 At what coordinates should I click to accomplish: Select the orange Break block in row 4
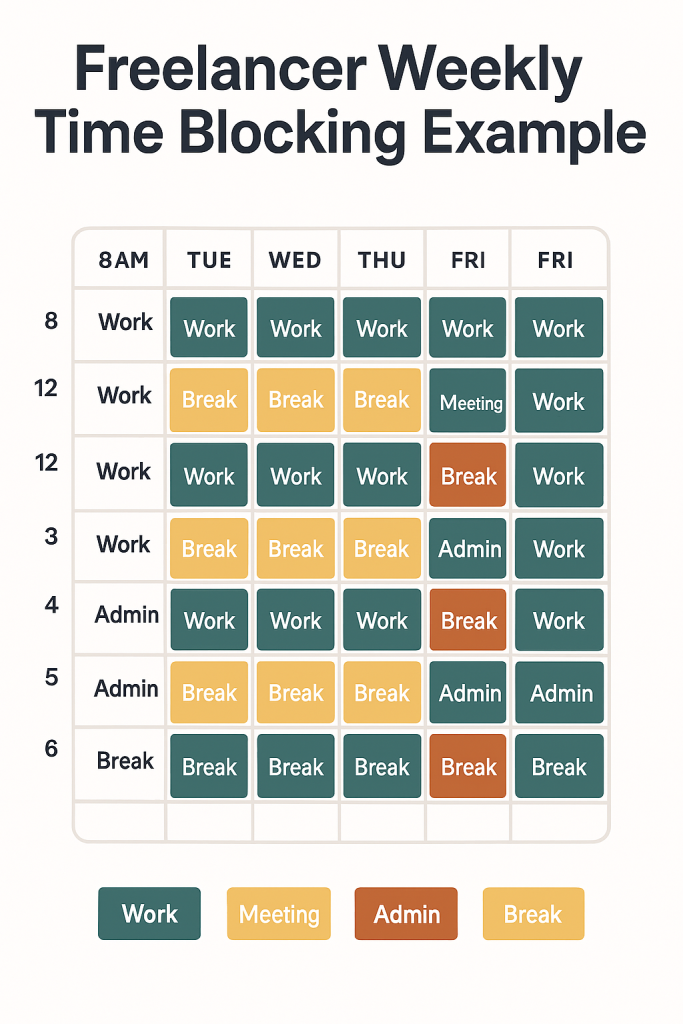coord(469,621)
